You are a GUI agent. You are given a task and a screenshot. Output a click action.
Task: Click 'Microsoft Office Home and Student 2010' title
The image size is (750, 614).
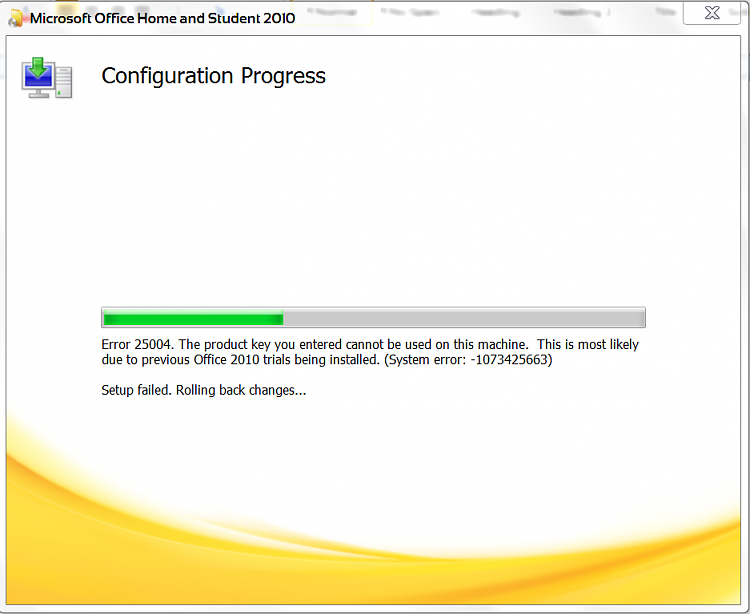click(163, 18)
